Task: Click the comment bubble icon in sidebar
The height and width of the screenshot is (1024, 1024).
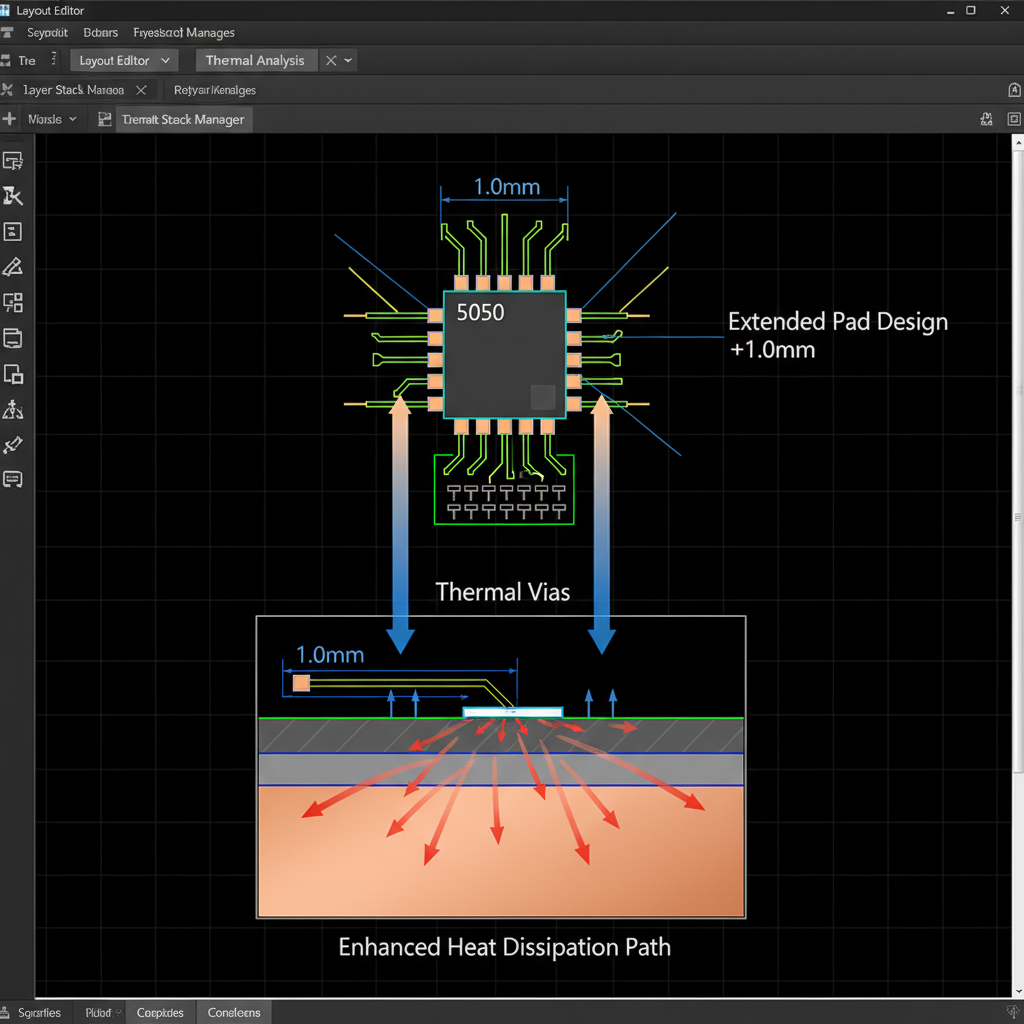Action: [x=13, y=479]
